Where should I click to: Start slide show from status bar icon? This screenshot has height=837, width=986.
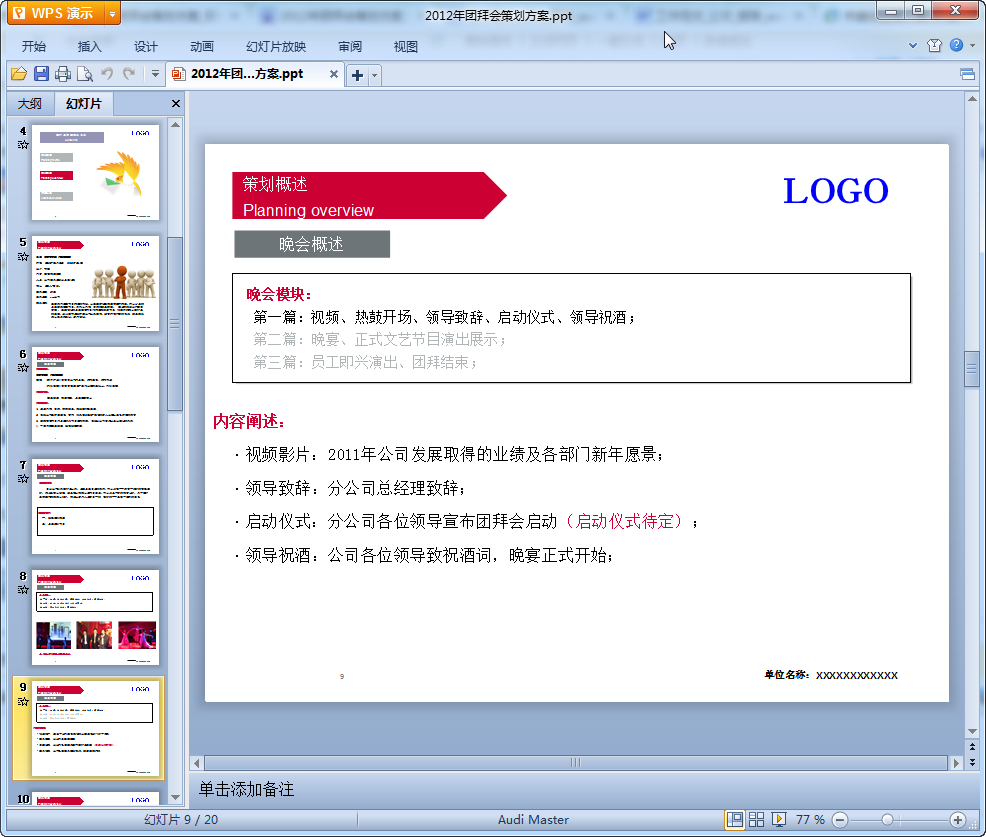778,819
